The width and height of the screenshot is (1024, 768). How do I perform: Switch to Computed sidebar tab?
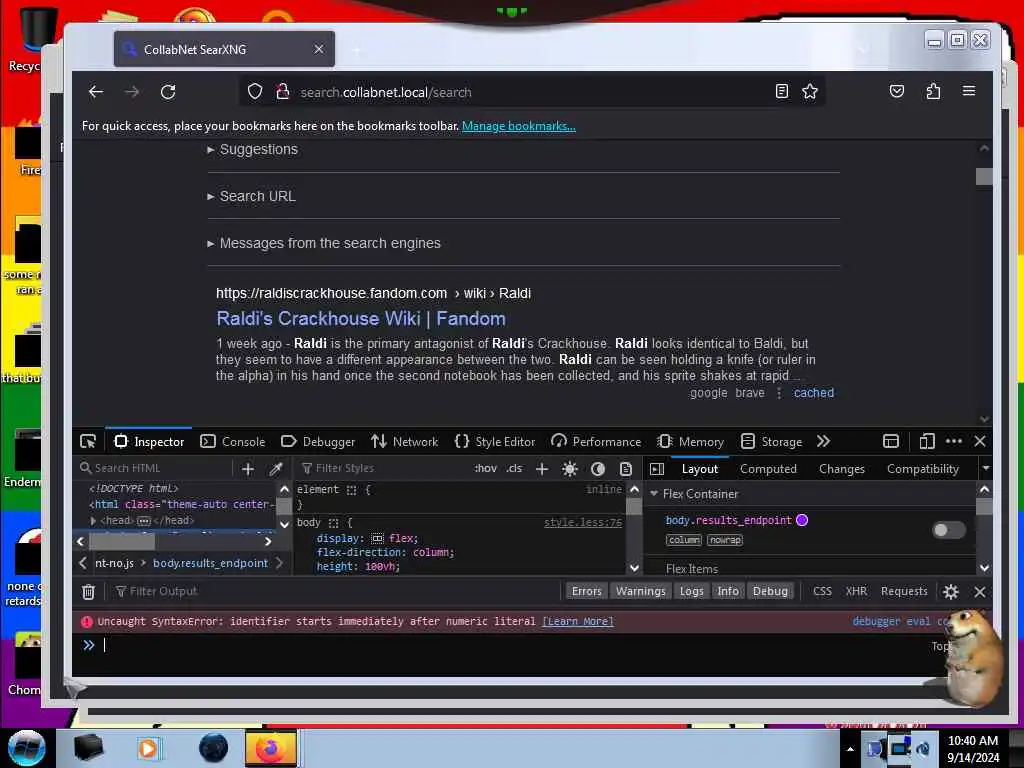point(768,469)
